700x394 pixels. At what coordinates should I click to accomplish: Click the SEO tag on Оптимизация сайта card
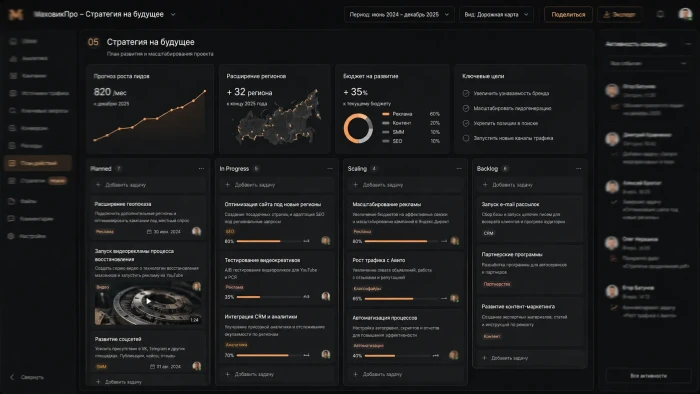[230, 232]
